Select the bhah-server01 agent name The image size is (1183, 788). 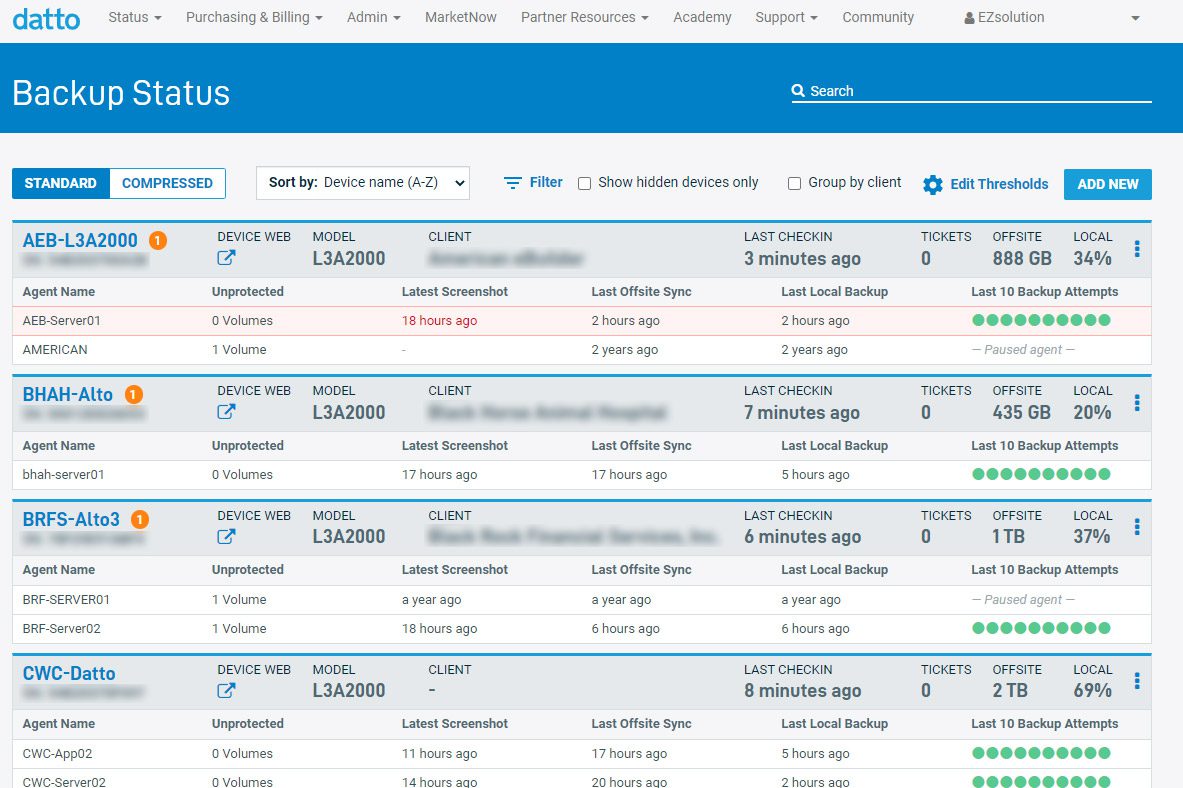coord(63,475)
